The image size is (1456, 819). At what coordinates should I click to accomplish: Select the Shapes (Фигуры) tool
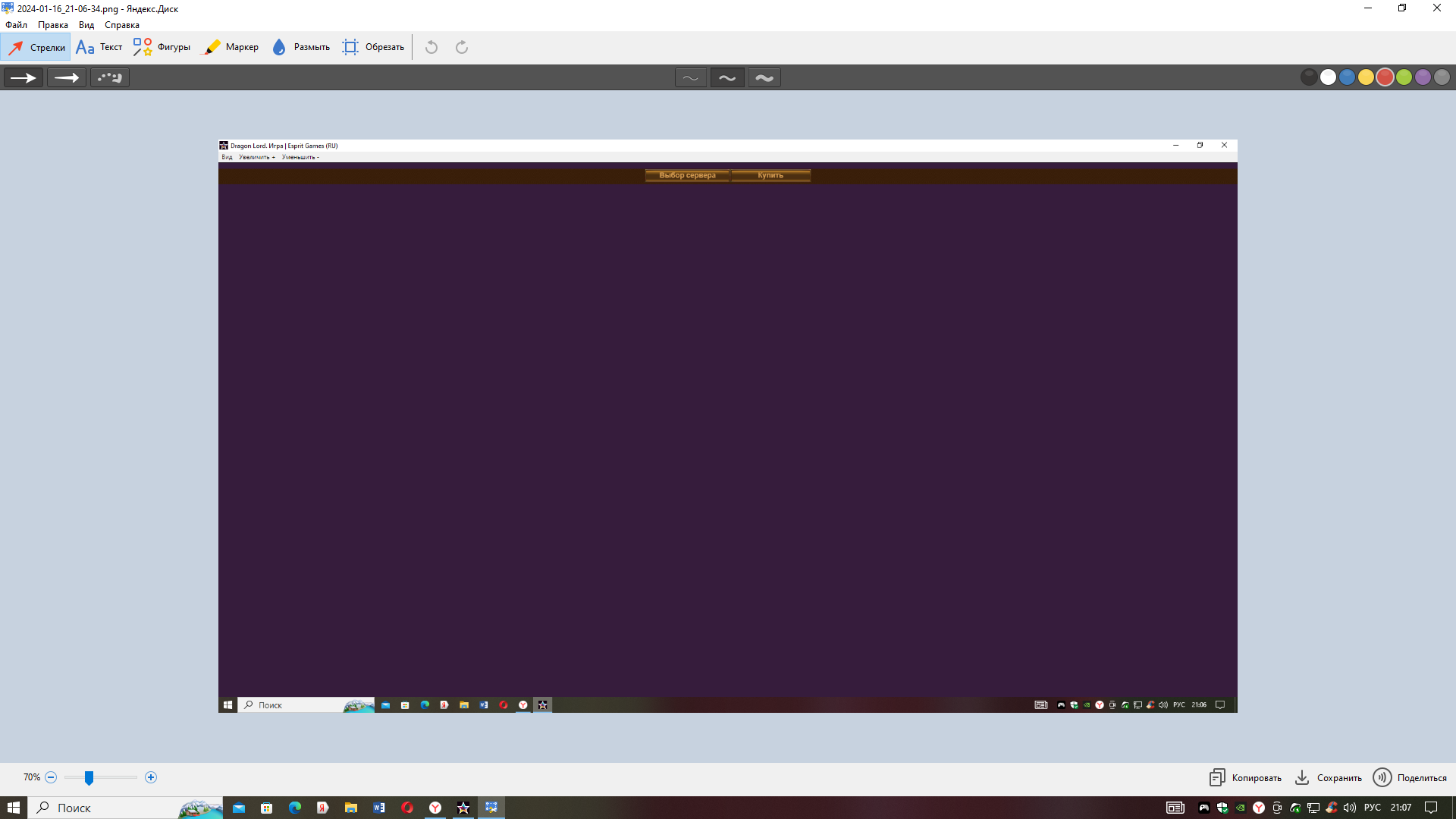[x=162, y=47]
